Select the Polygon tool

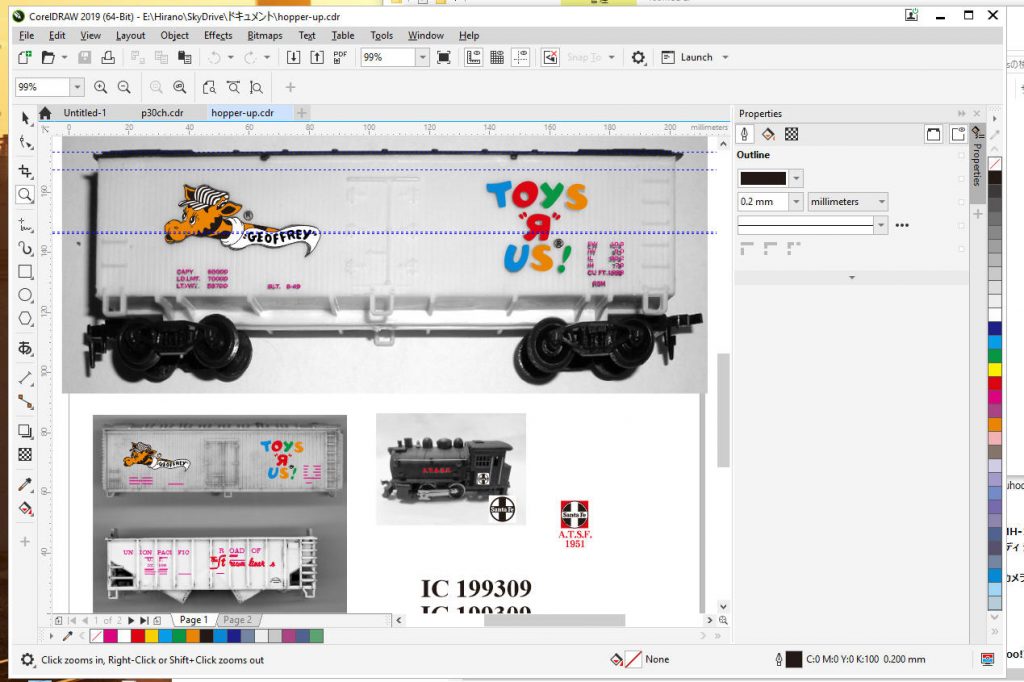25,319
